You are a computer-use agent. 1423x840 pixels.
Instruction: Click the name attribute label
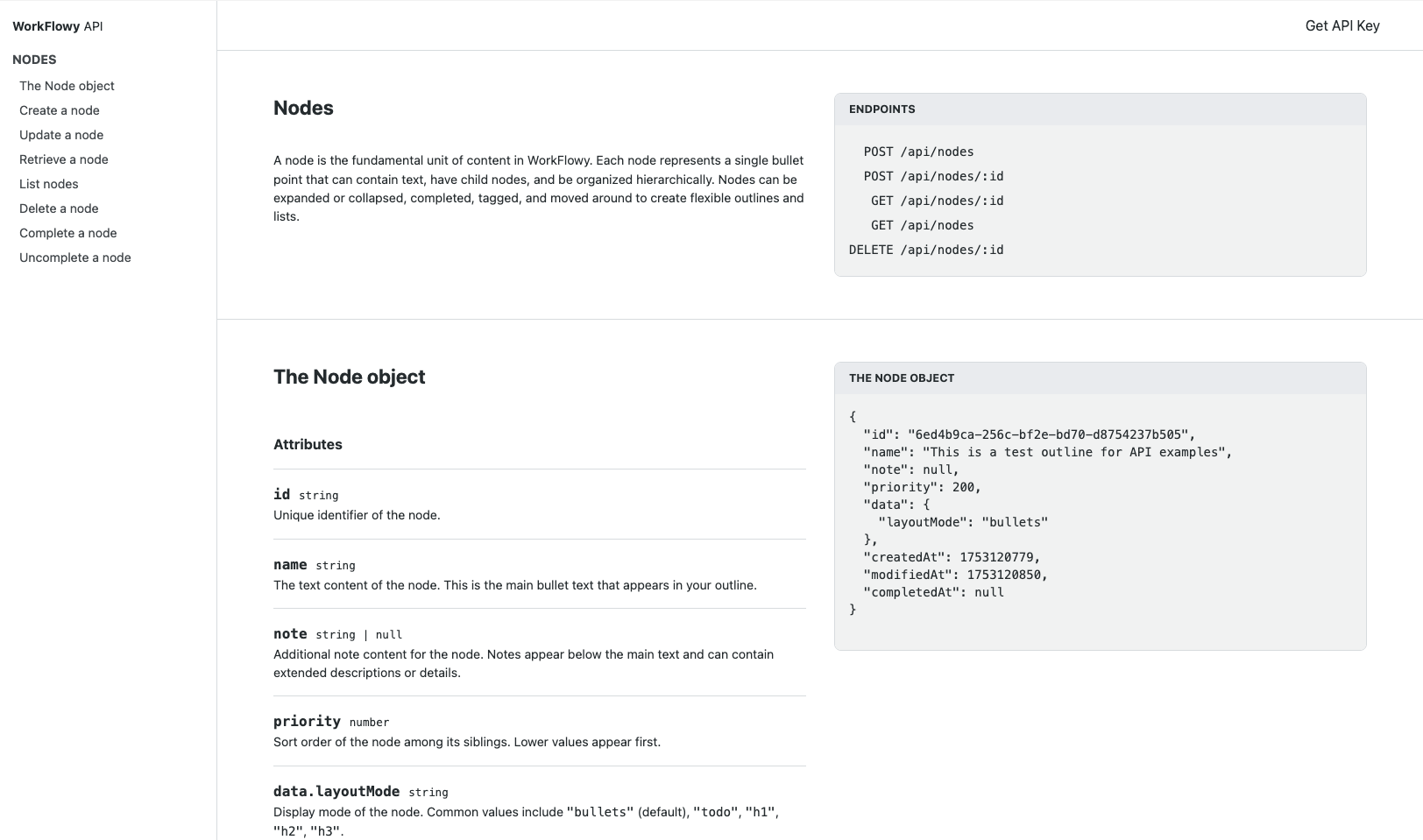(290, 565)
